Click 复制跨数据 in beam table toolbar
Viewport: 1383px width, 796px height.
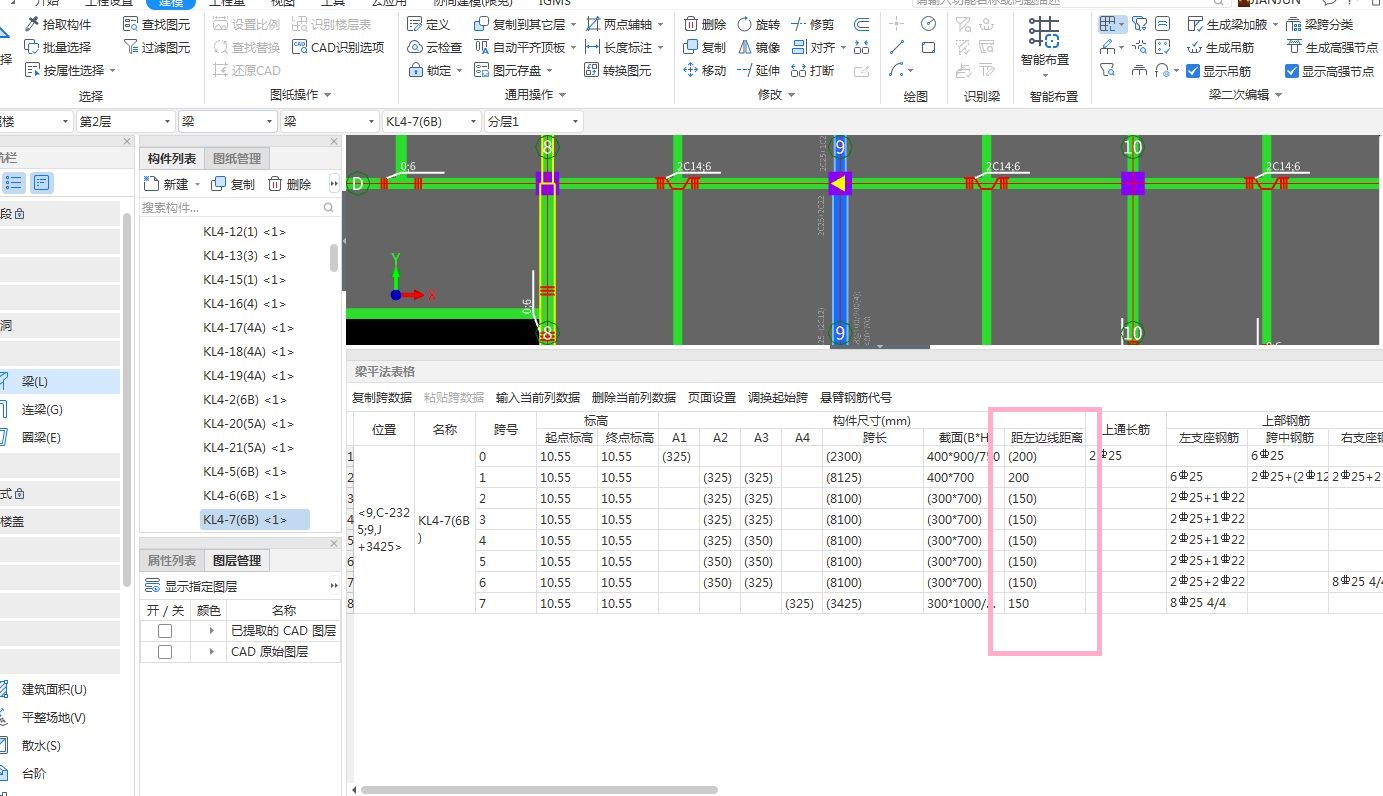pos(382,397)
